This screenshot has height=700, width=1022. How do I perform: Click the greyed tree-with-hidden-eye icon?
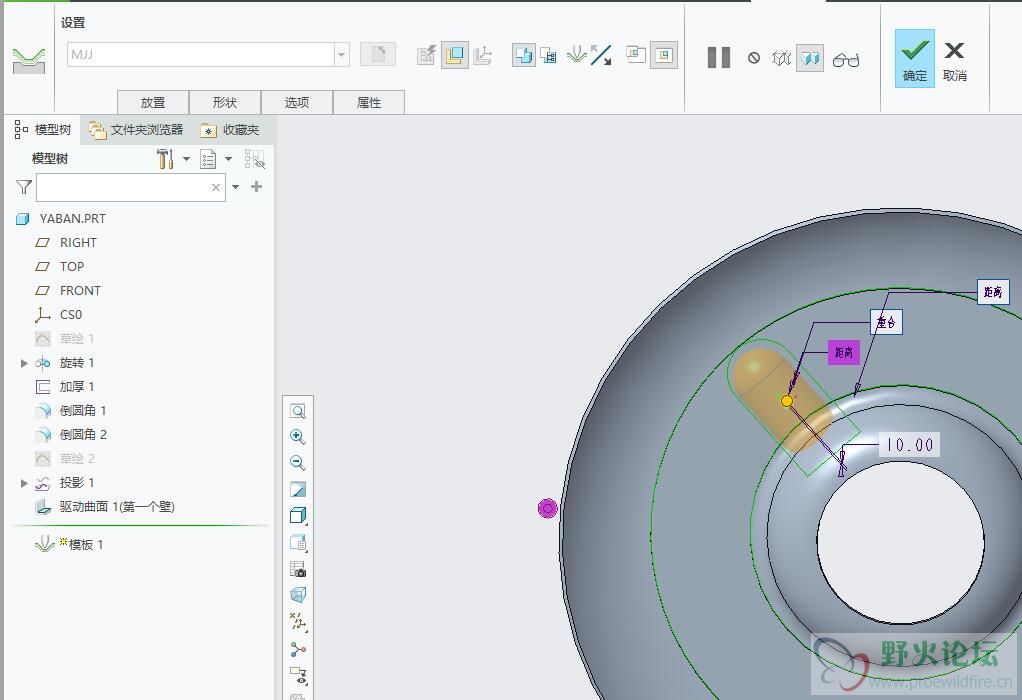point(254,158)
